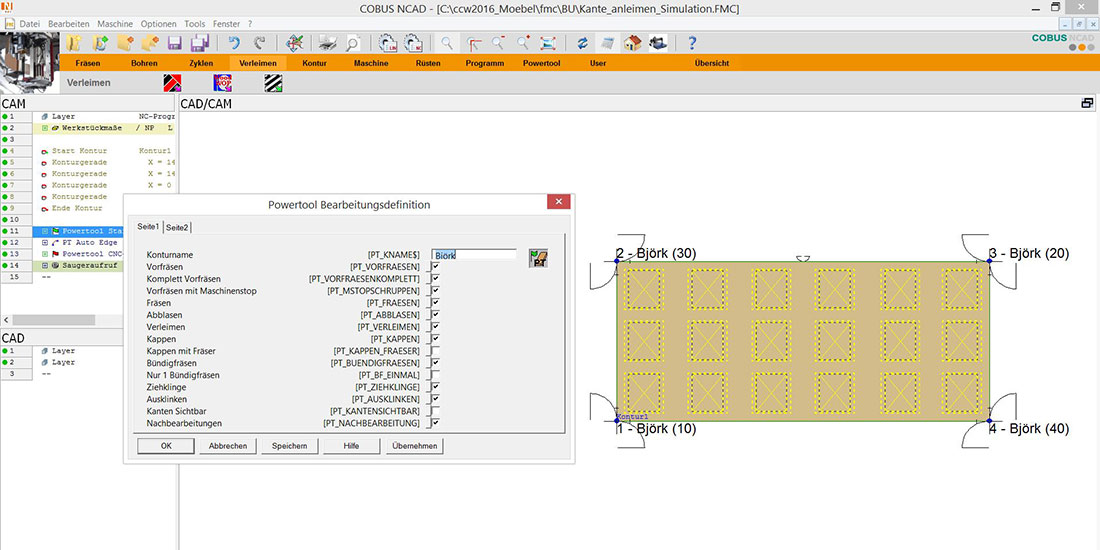Click the zoom in magnifier icon

tap(523, 43)
